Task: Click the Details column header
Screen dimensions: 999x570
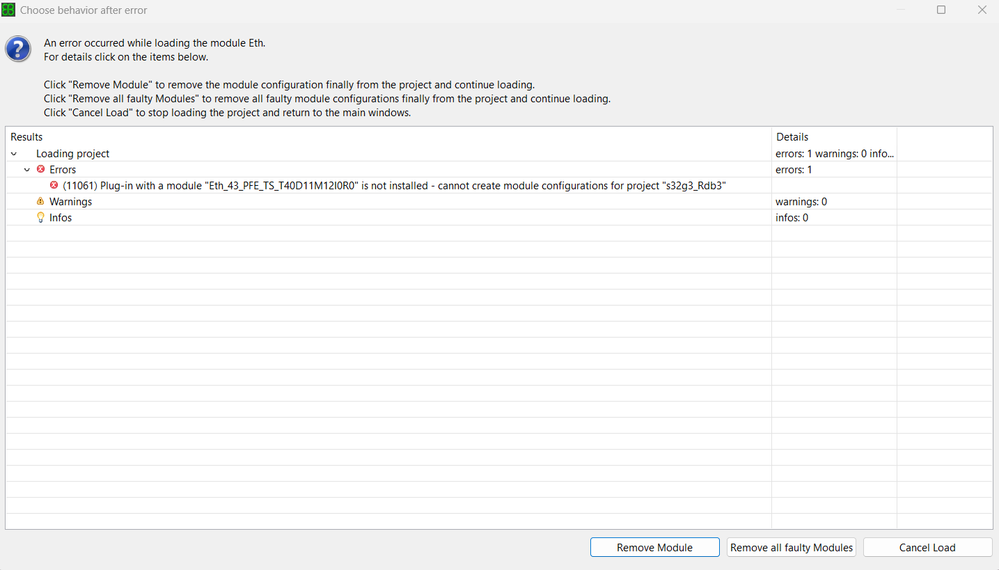Action: (792, 137)
